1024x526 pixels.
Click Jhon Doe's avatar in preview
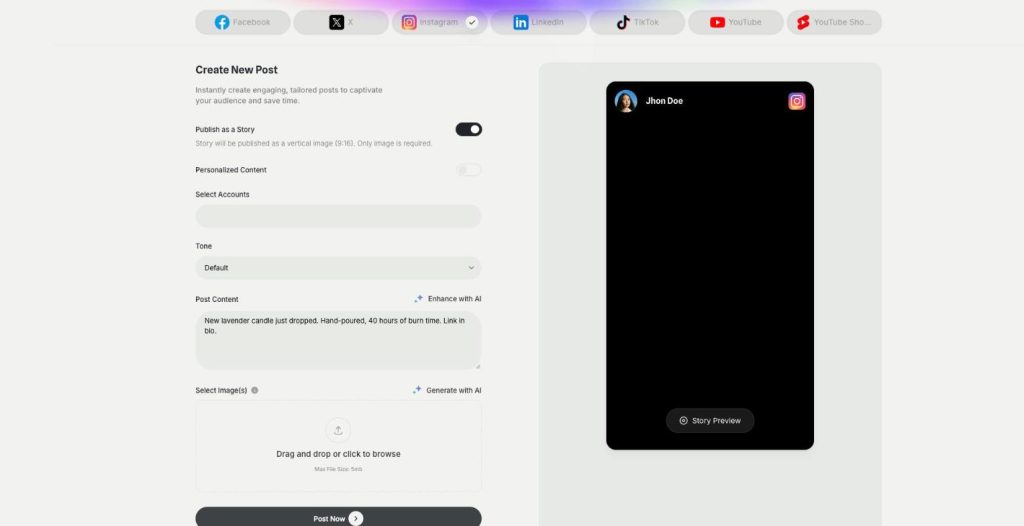tap(626, 101)
